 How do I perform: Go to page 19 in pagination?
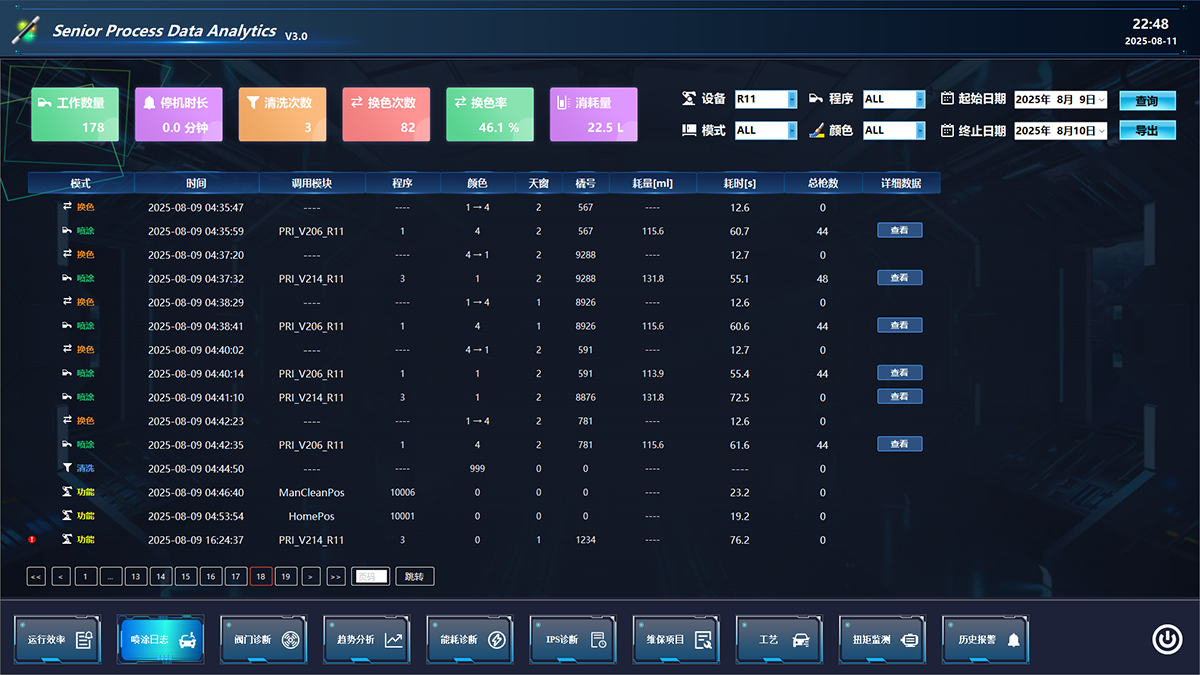(x=285, y=576)
